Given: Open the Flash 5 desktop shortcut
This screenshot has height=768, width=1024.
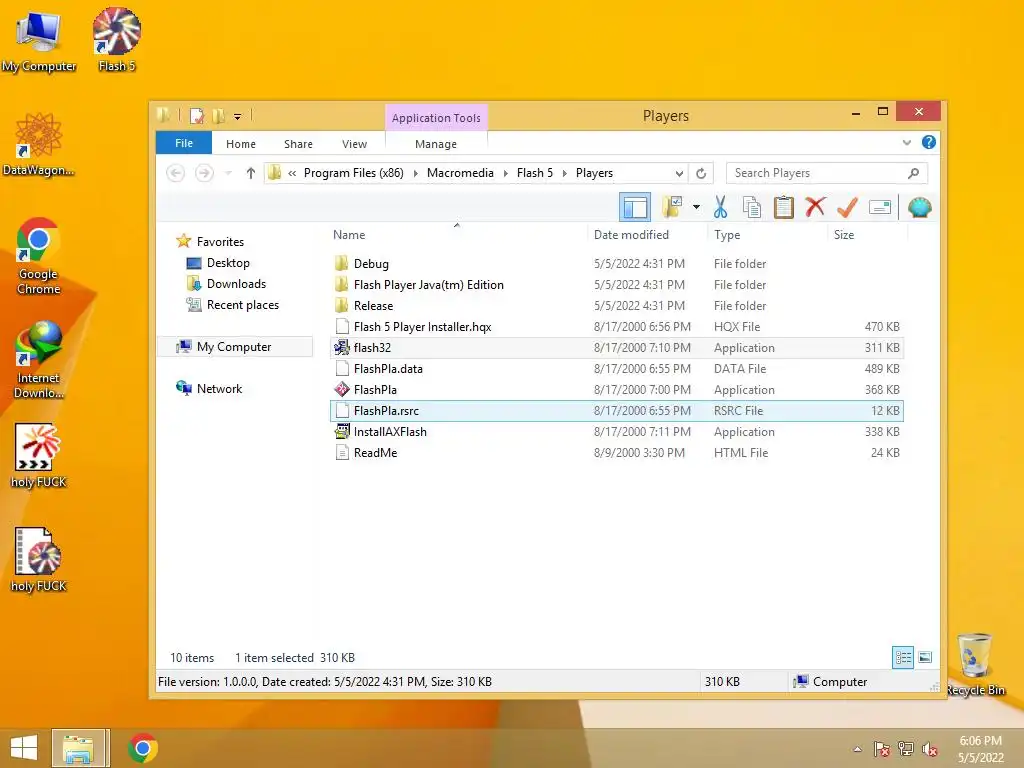Looking at the screenshot, I should (117, 39).
